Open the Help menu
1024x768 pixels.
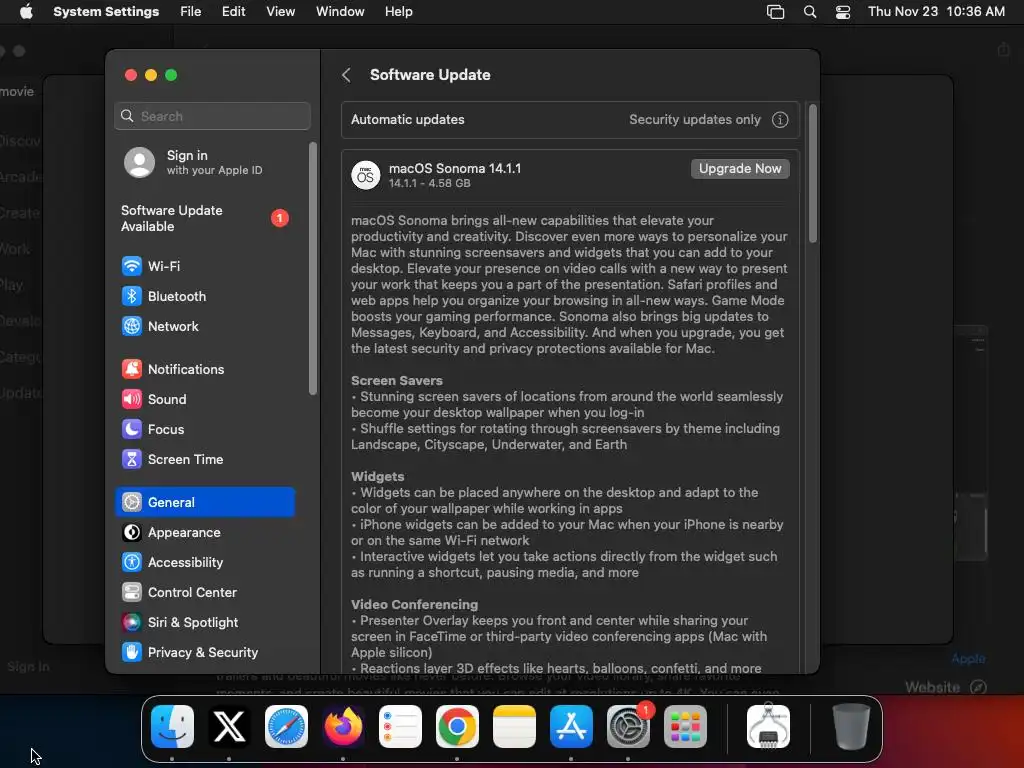pos(398,12)
